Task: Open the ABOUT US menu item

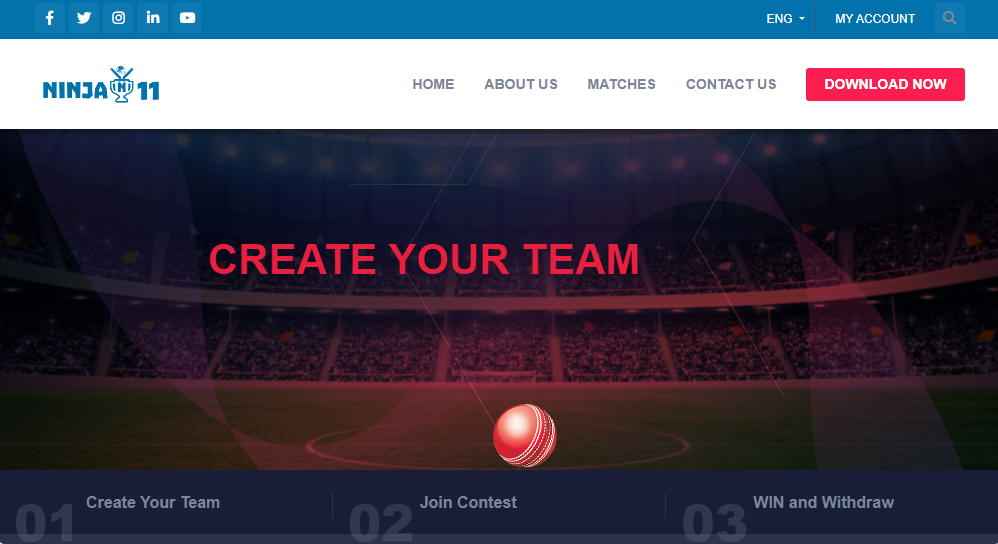Action: click(521, 84)
